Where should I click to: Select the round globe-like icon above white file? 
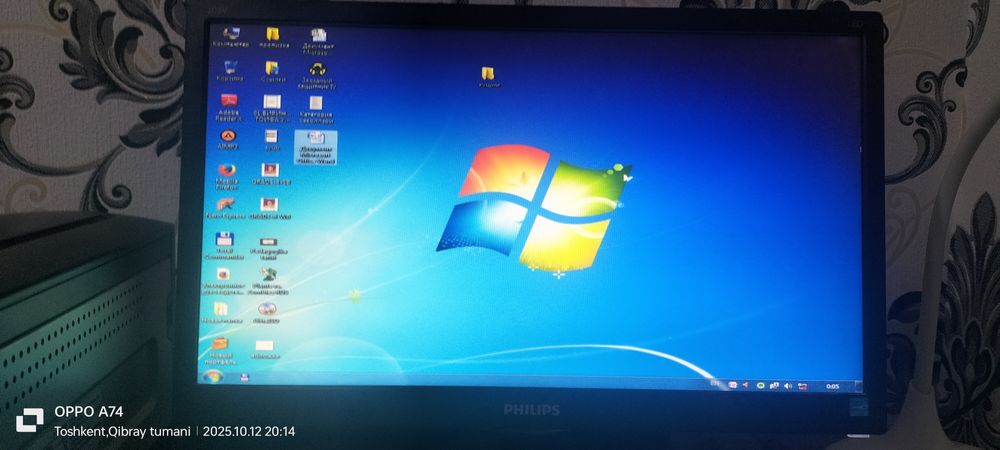click(x=267, y=312)
